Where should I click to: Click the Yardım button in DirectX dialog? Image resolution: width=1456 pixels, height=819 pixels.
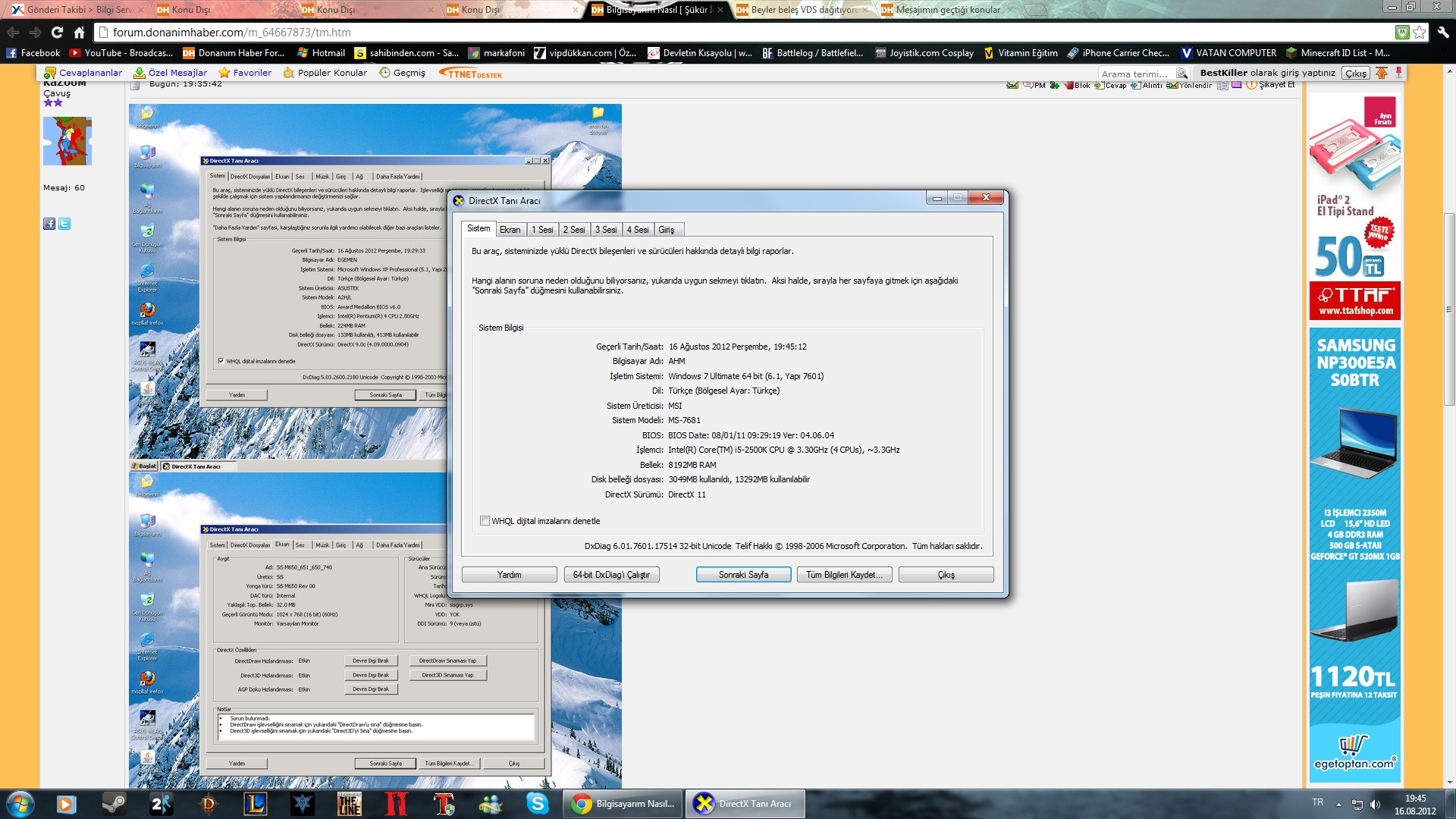tap(510, 575)
